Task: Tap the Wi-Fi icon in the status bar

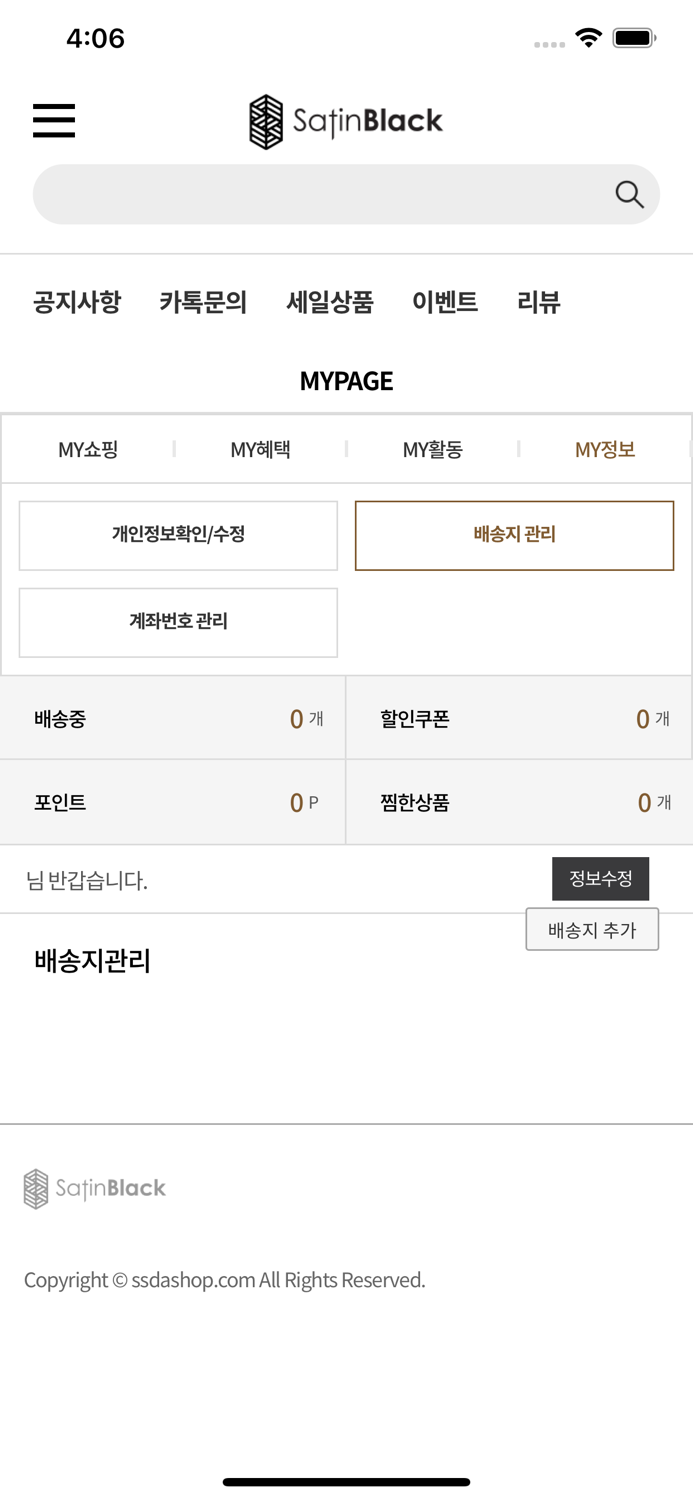Action: (x=588, y=36)
